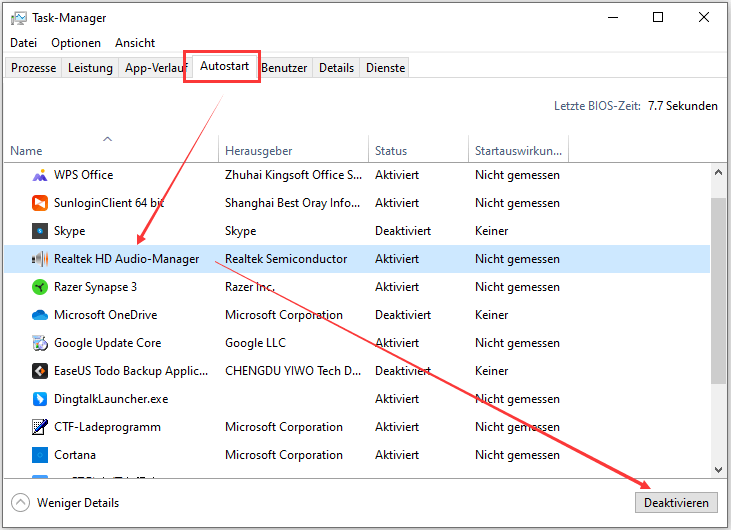Select the Realtek HD Audio-Manager row
Viewport: 731px width, 530px height.
pos(126,259)
